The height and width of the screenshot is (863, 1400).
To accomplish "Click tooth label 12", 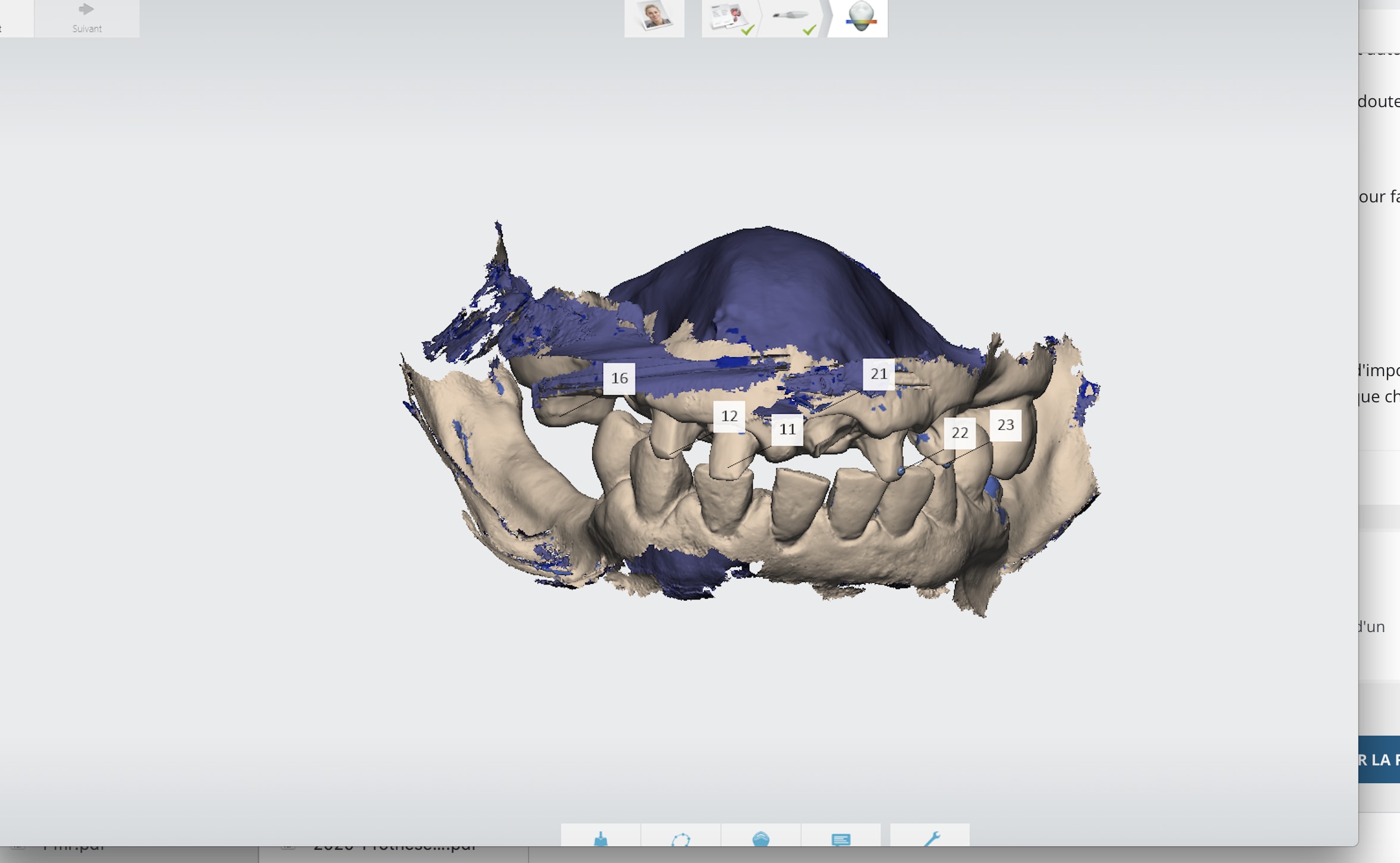I will point(729,417).
